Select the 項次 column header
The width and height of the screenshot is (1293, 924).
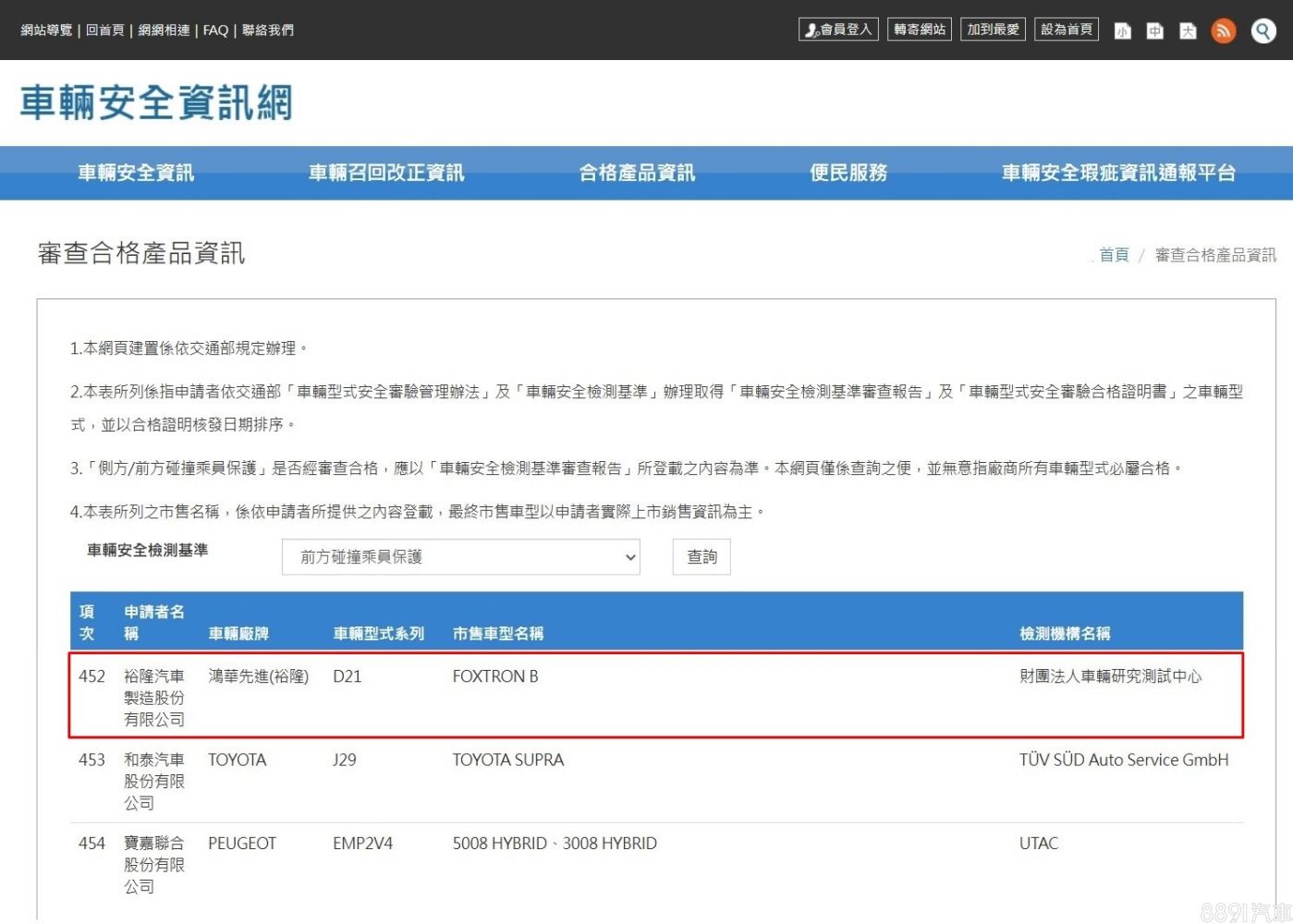87,623
